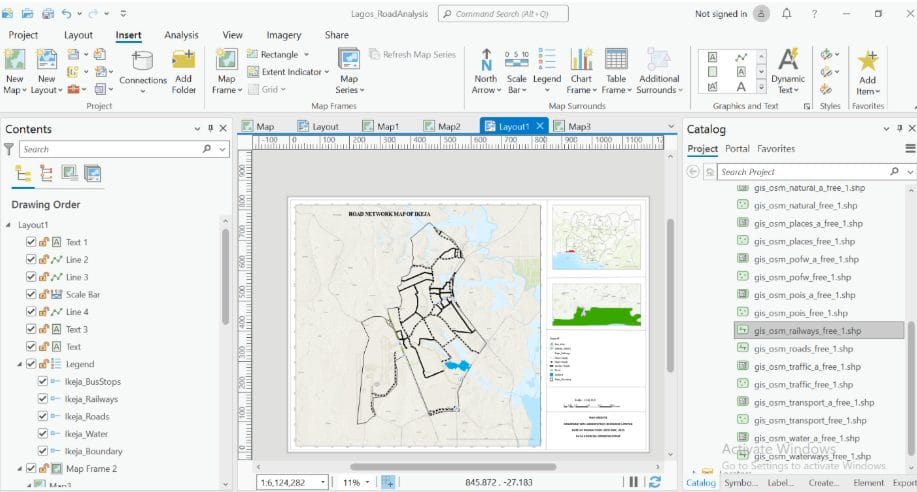917x492 pixels.
Task: Insert a Legend element
Action: click(547, 69)
